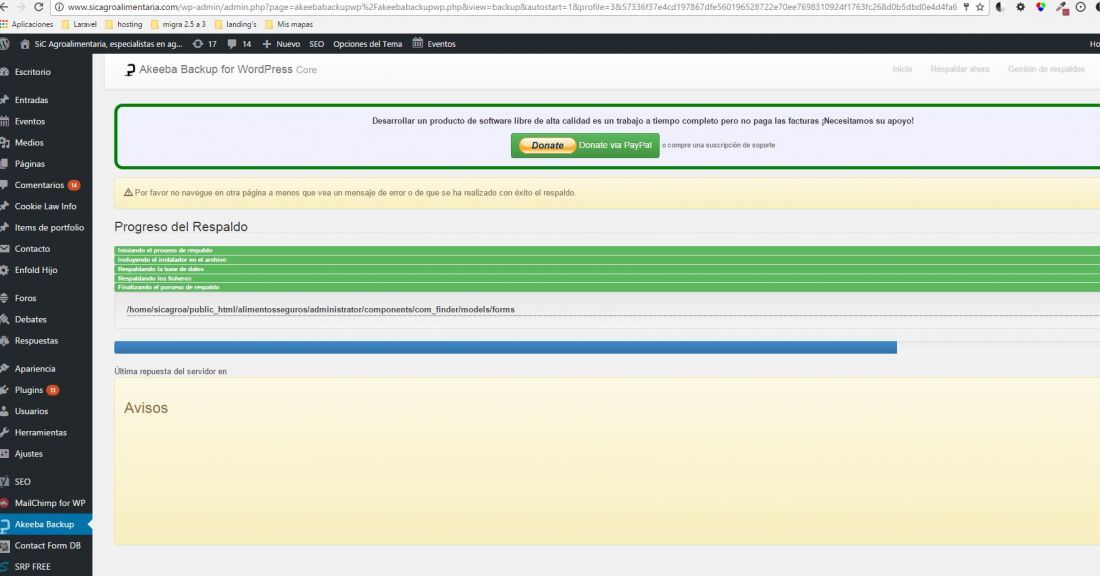Click the Respaldando la base de datos step

click(607, 269)
